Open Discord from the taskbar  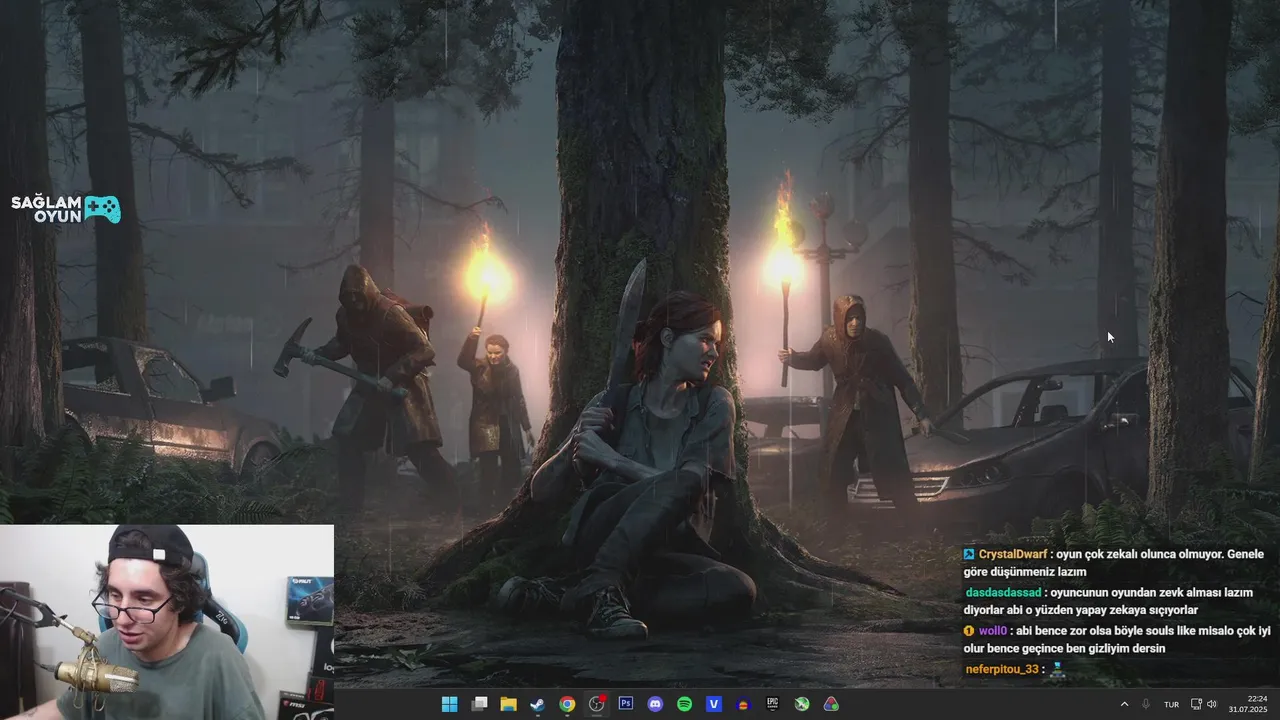pyautogui.click(x=655, y=704)
